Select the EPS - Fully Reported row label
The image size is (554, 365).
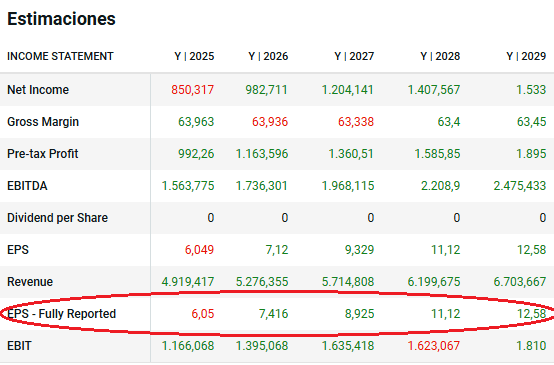click(x=61, y=314)
